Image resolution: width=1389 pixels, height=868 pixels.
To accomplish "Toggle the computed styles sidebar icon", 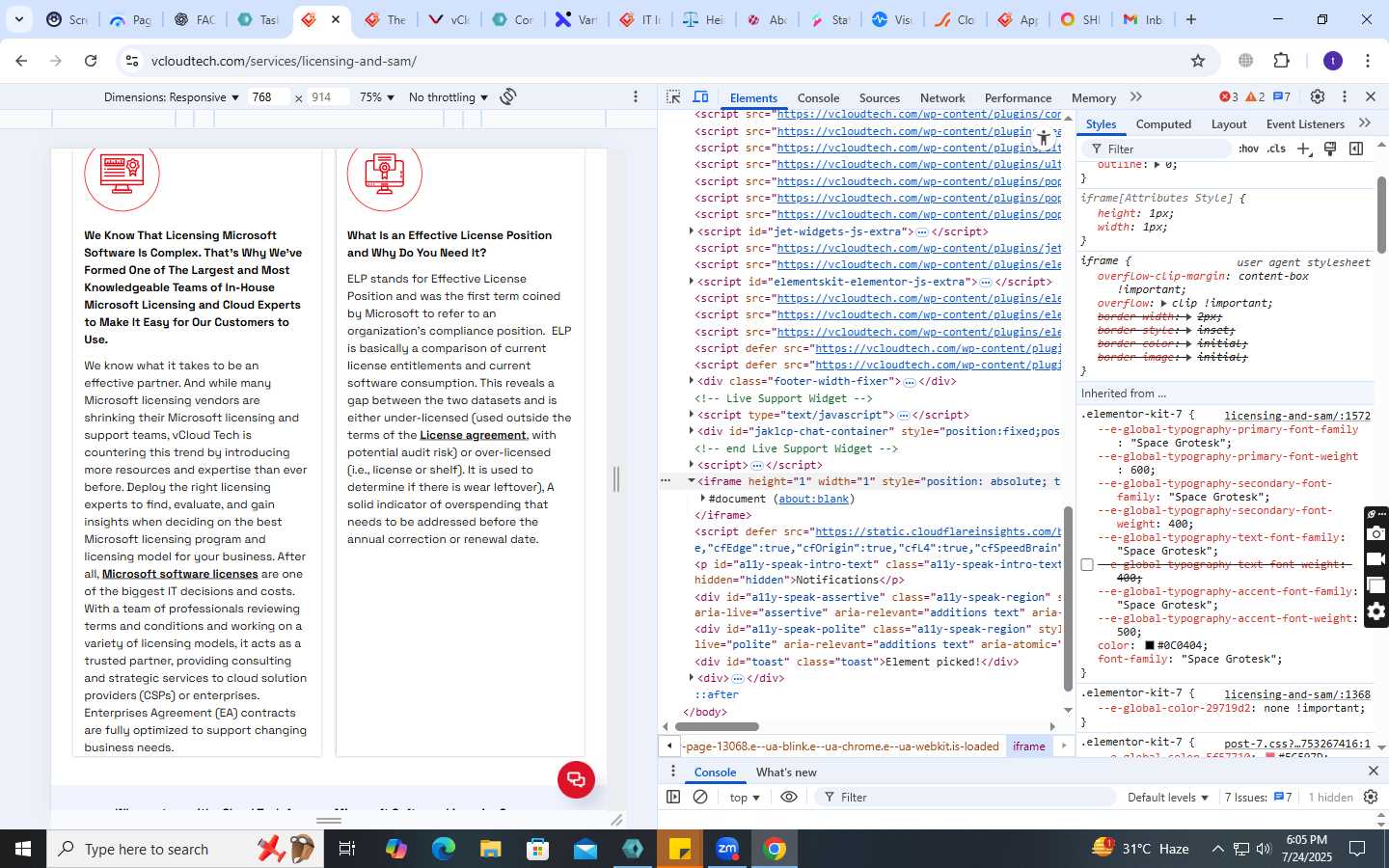I will 1356,149.
